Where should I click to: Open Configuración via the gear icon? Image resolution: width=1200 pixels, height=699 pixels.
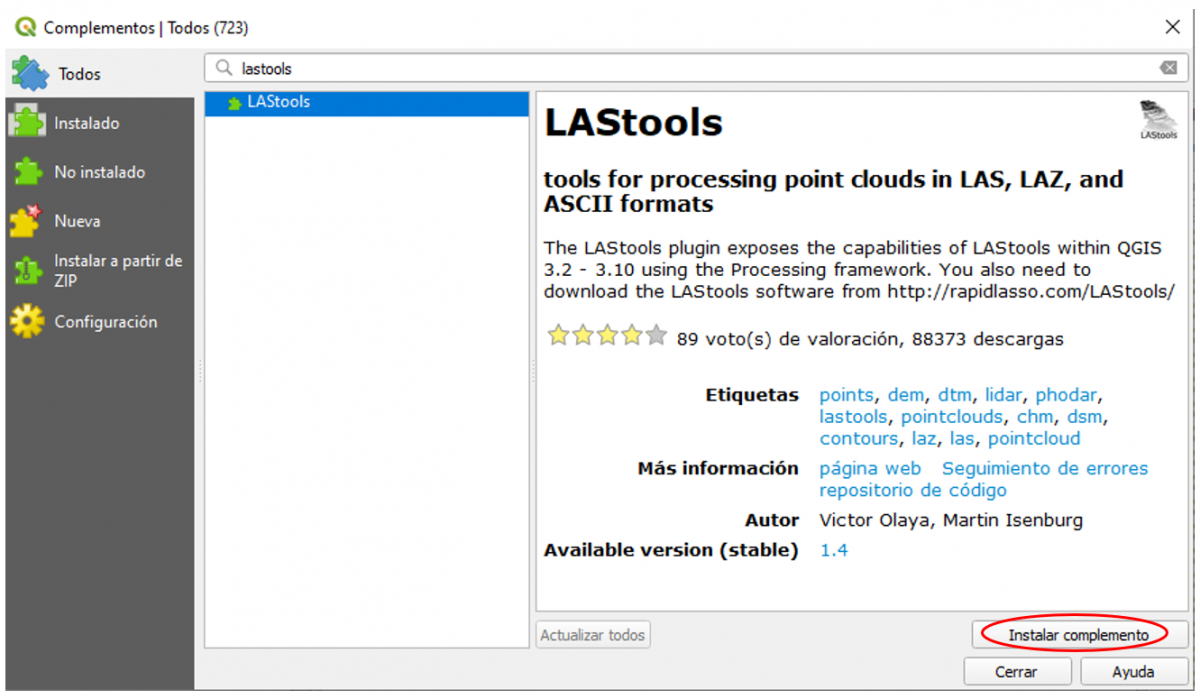coord(29,321)
